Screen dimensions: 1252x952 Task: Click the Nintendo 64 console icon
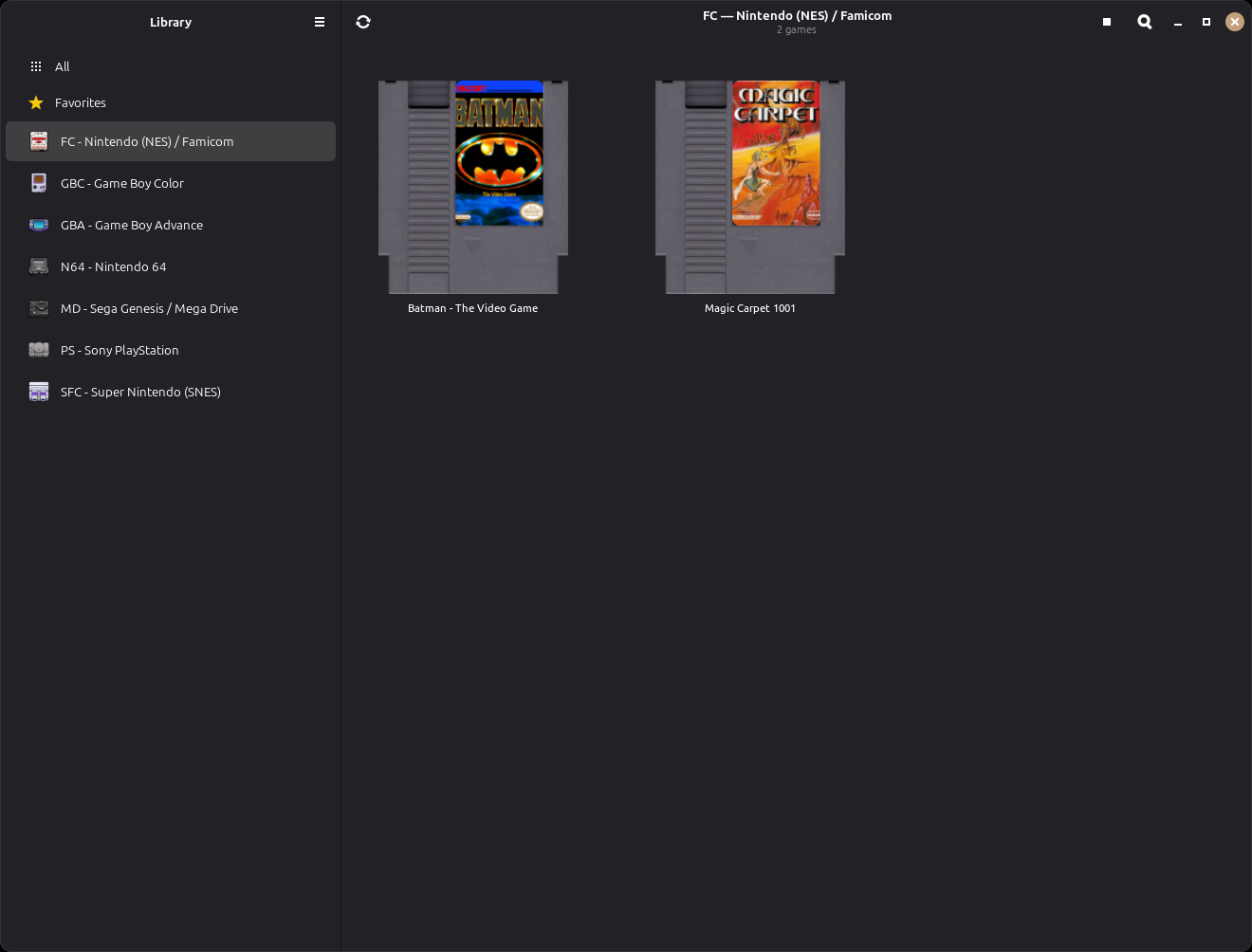39,266
